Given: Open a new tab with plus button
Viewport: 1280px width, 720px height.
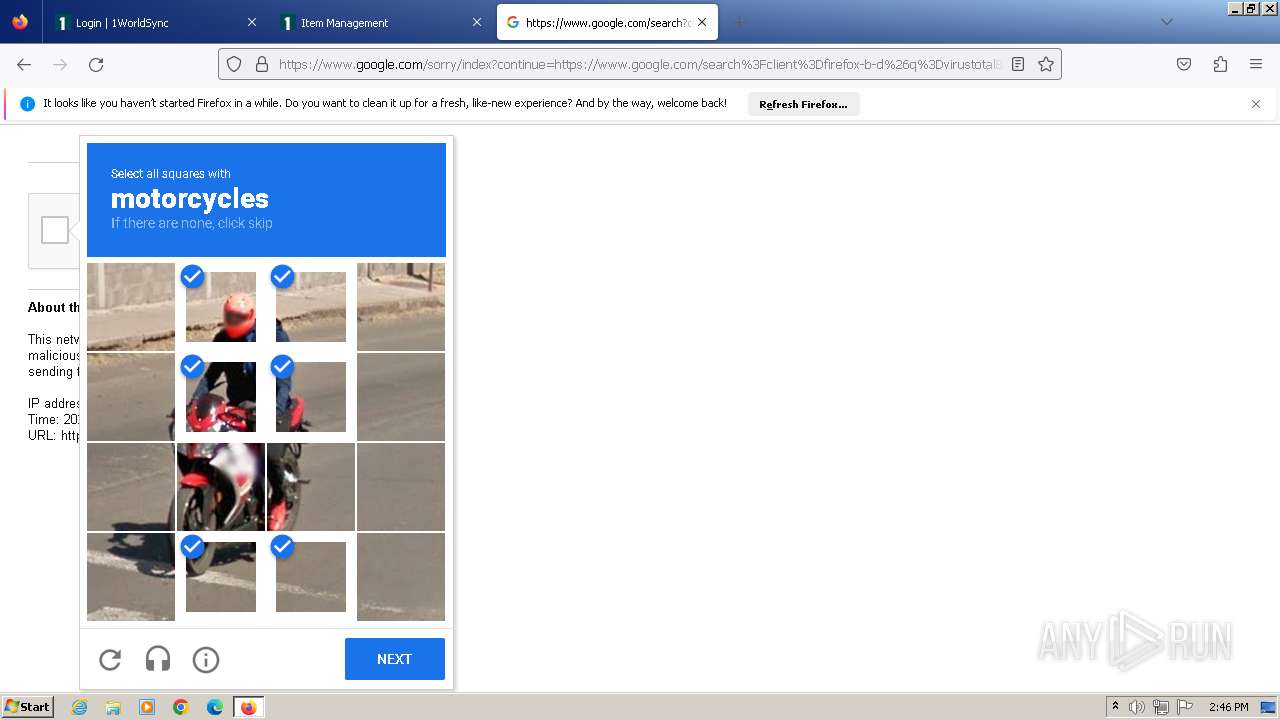Looking at the screenshot, I should coord(740,22).
